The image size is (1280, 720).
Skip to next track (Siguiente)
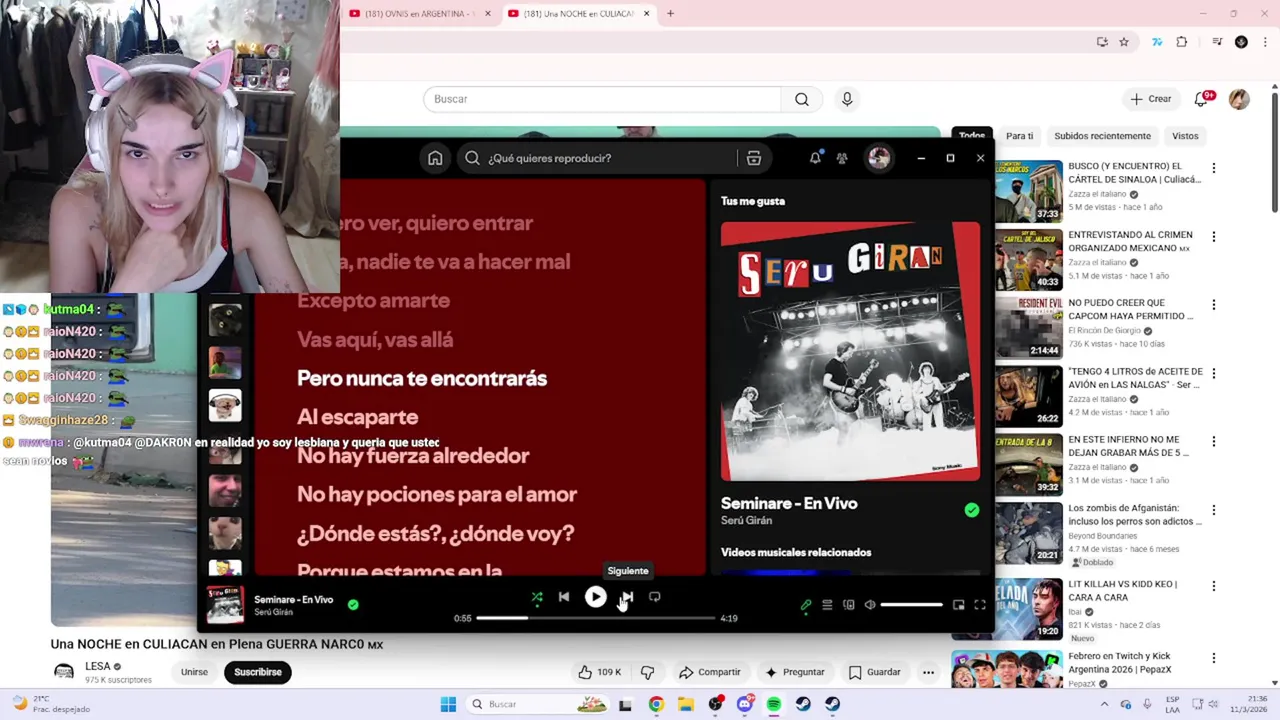point(627,597)
